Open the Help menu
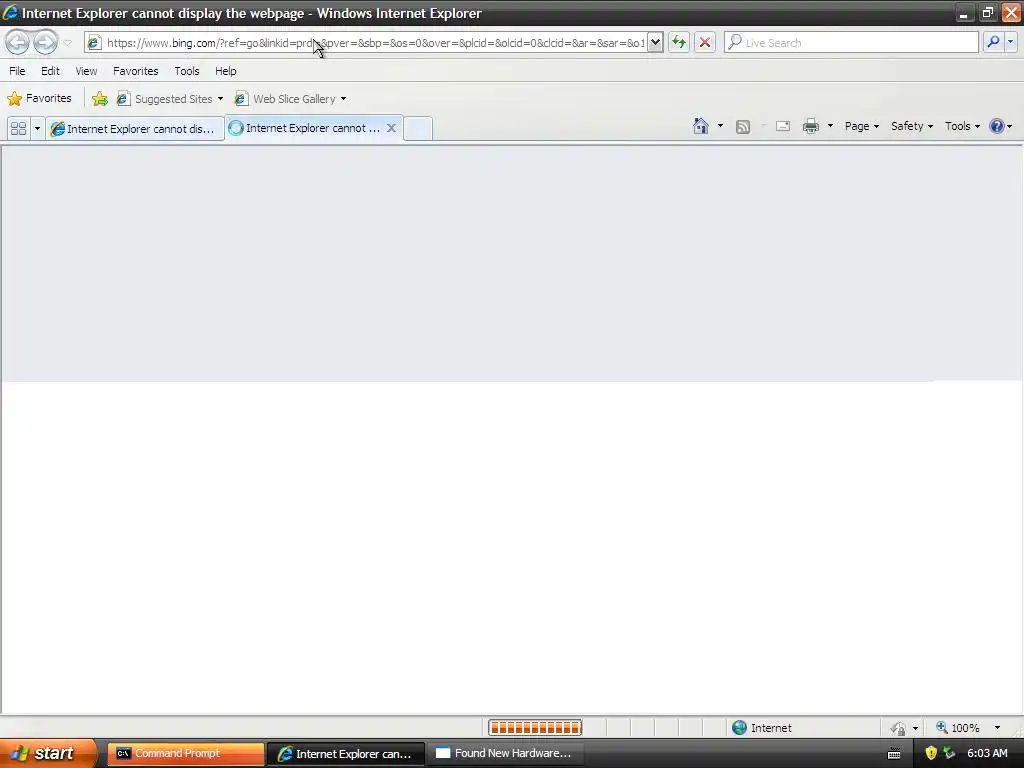The height and width of the screenshot is (768, 1024). pos(226,71)
